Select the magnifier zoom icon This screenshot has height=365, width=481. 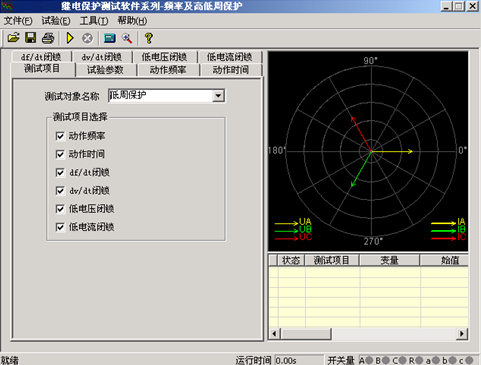[x=127, y=38]
